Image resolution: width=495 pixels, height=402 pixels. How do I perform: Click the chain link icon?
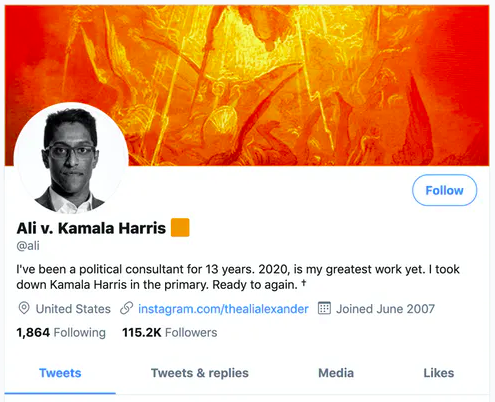127,308
